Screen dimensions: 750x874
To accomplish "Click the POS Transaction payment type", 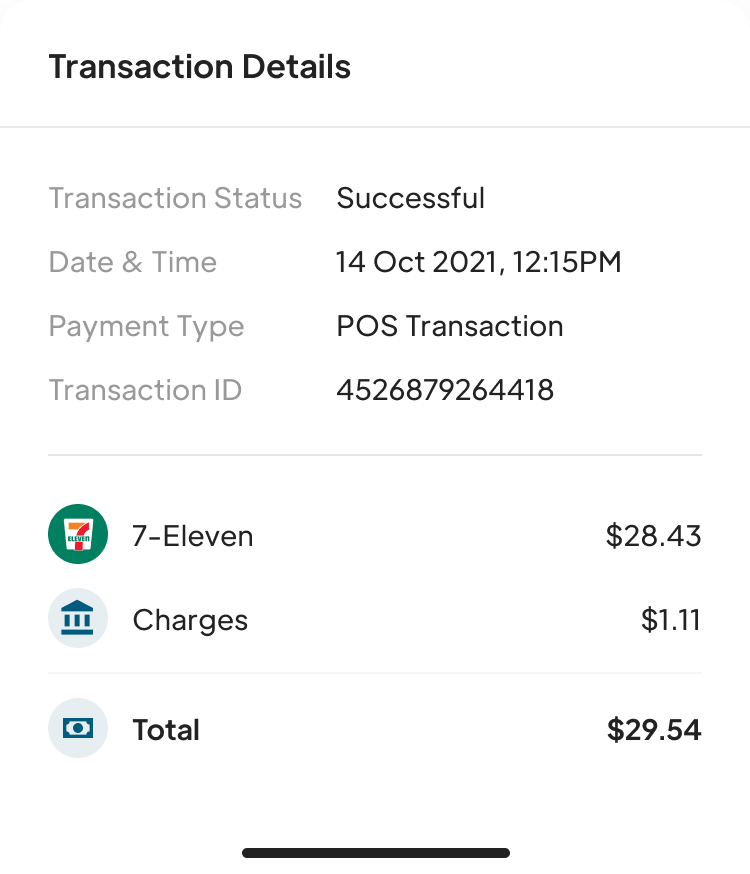I will click(449, 326).
